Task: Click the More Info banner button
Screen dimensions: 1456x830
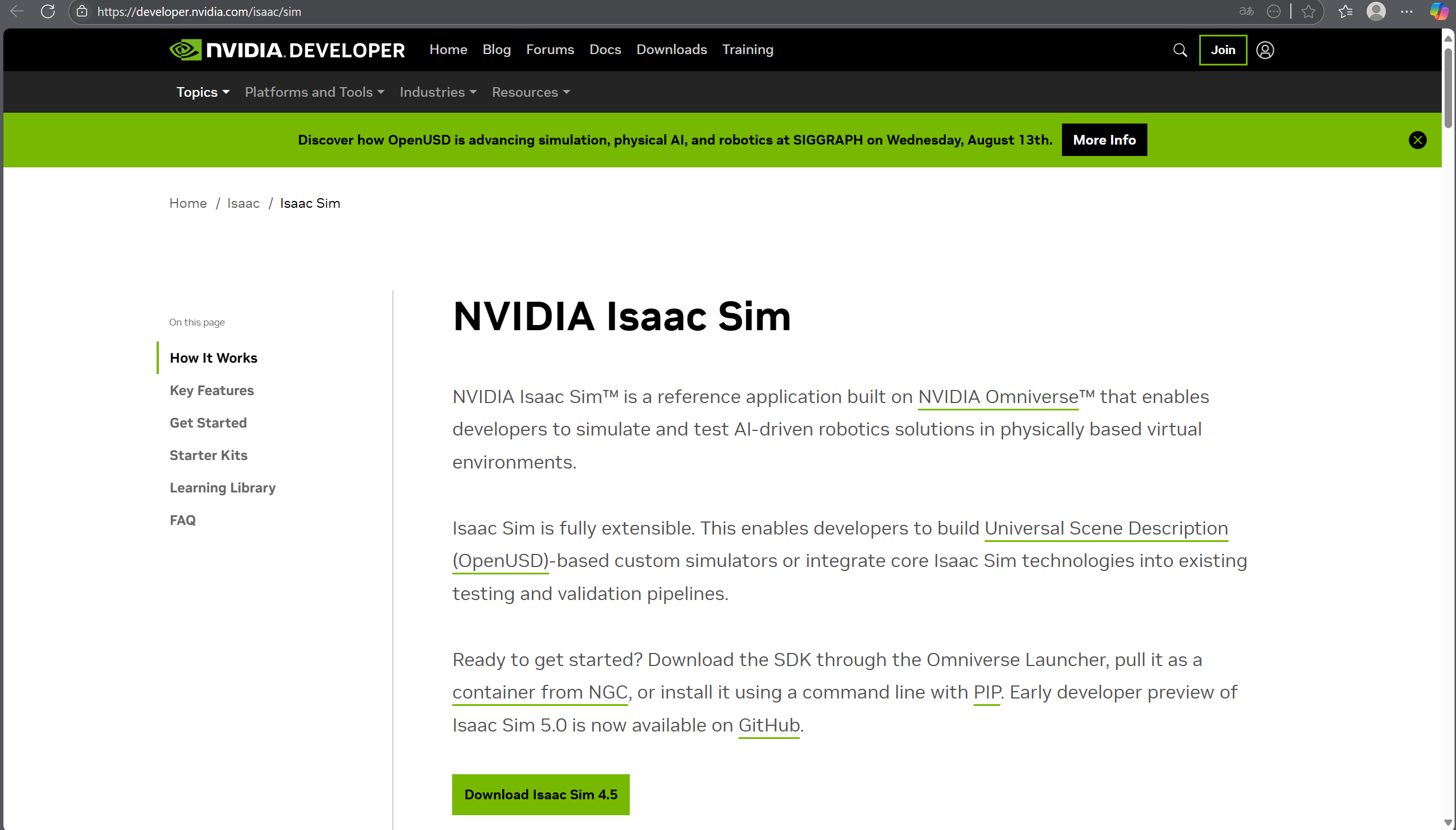Action: [1104, 140]
